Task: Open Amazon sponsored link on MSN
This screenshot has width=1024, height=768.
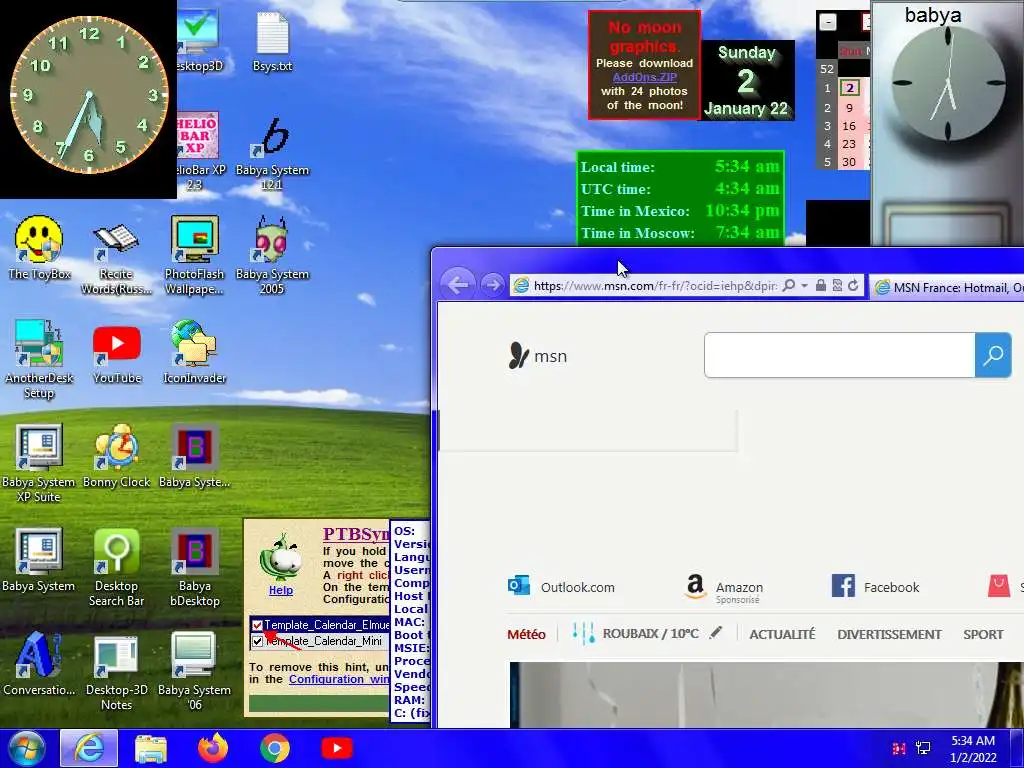Action: (723, 588)
